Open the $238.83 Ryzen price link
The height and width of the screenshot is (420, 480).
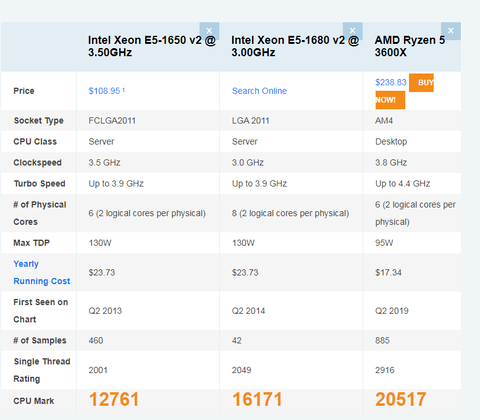click(x=391, y=82)
